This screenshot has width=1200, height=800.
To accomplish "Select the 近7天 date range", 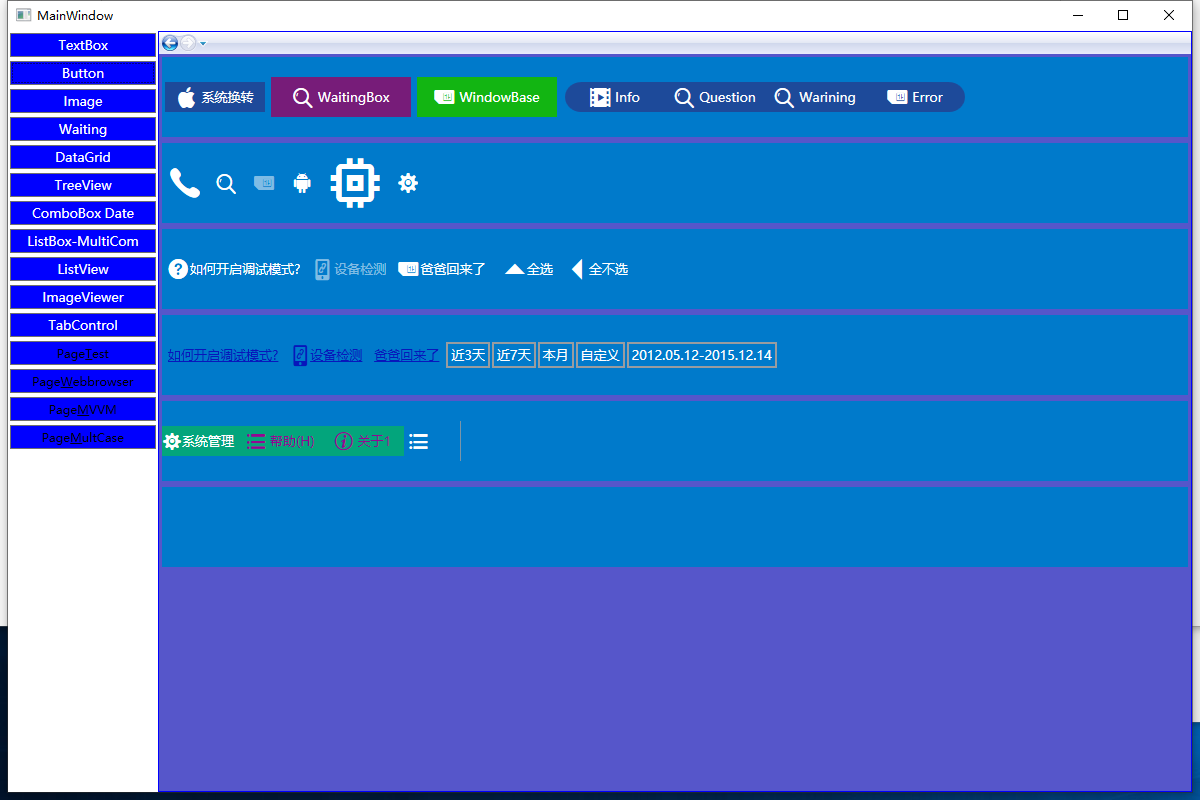I will [514, 355].
